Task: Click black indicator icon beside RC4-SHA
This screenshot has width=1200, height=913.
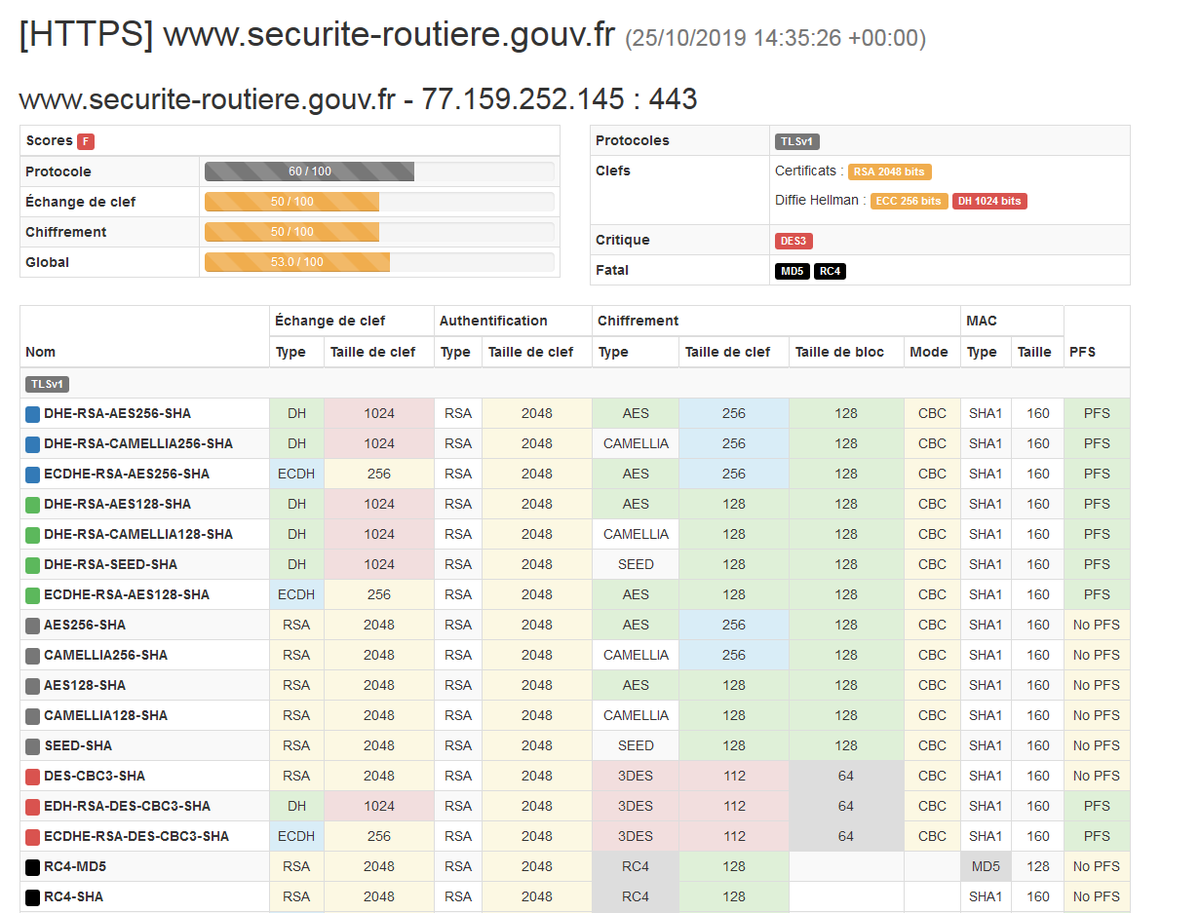Action: coord(32,896)
